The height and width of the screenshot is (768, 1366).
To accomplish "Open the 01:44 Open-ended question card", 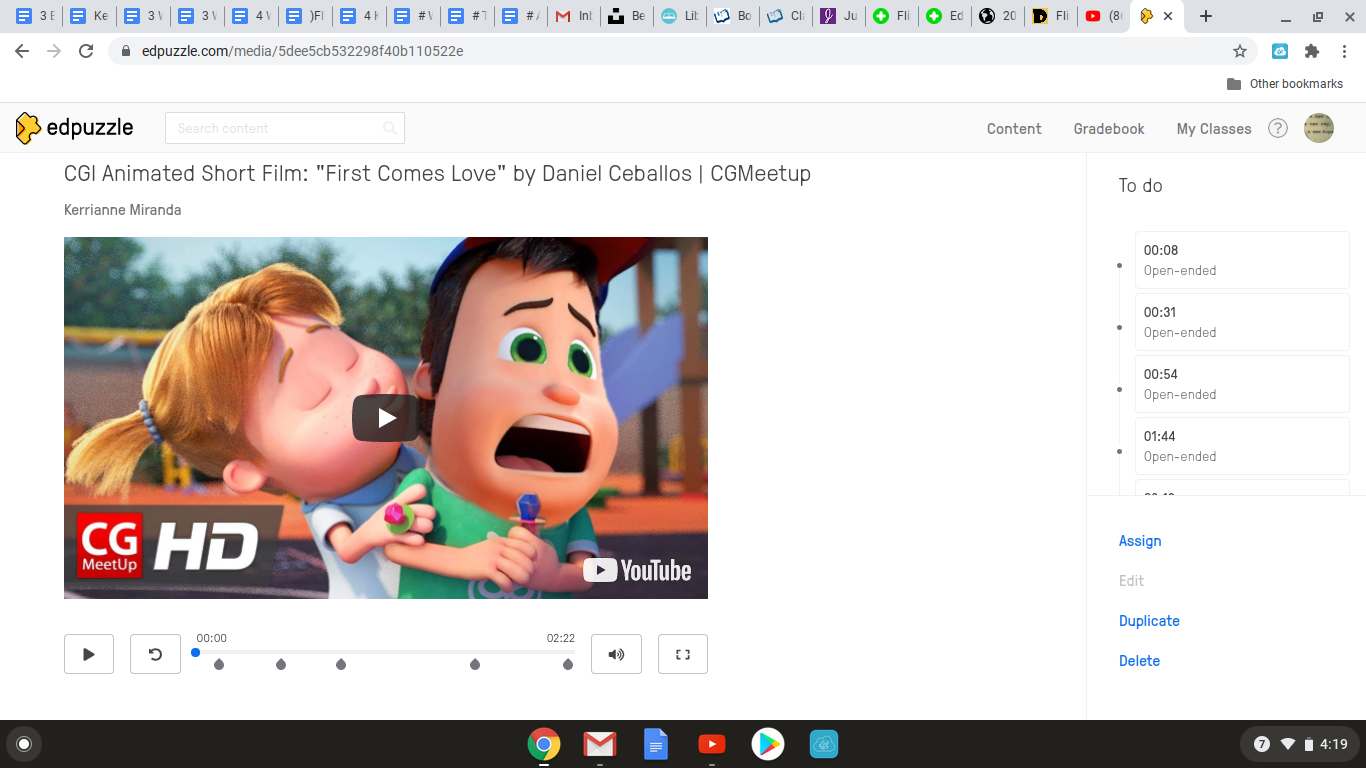I will pos(1242,446).
